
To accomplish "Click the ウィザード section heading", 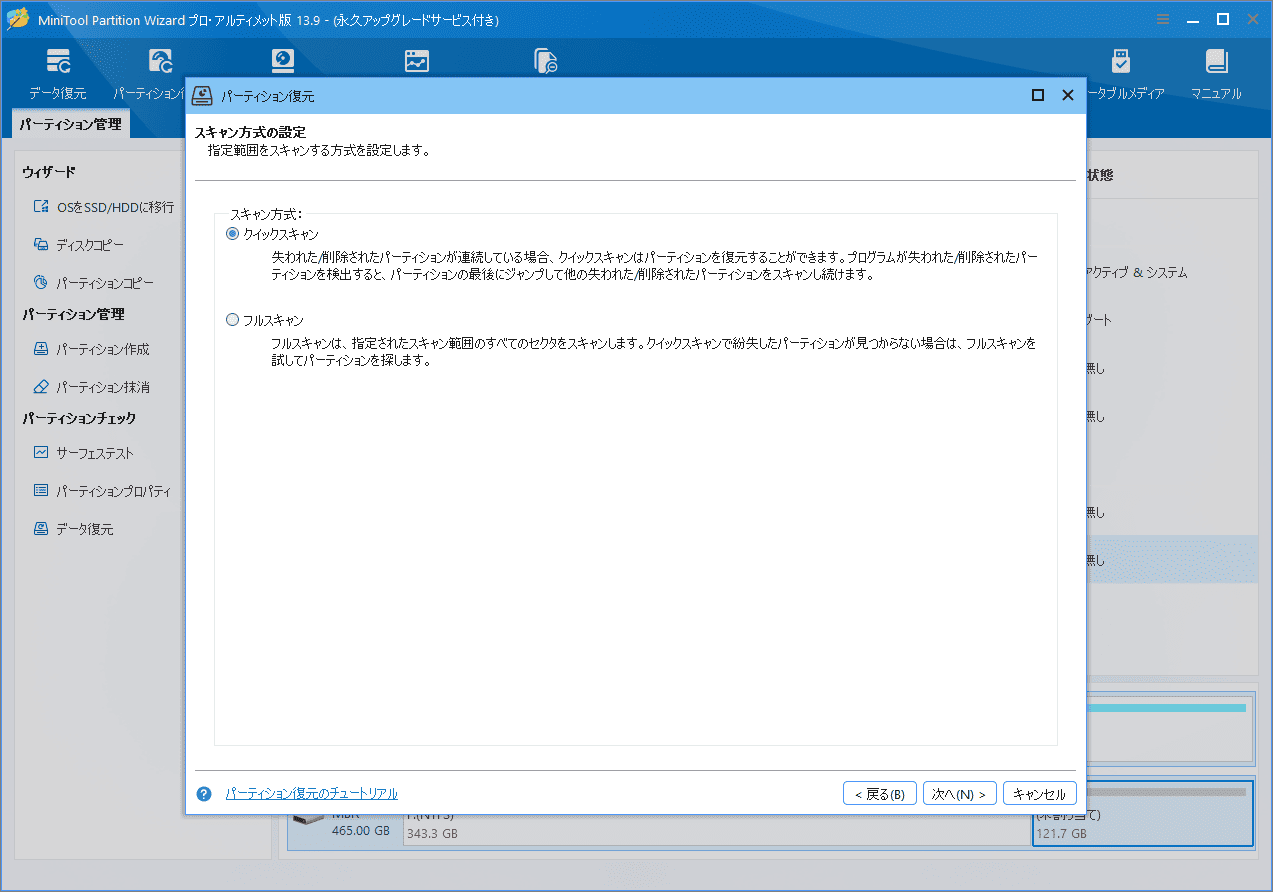I will [49, 173].
